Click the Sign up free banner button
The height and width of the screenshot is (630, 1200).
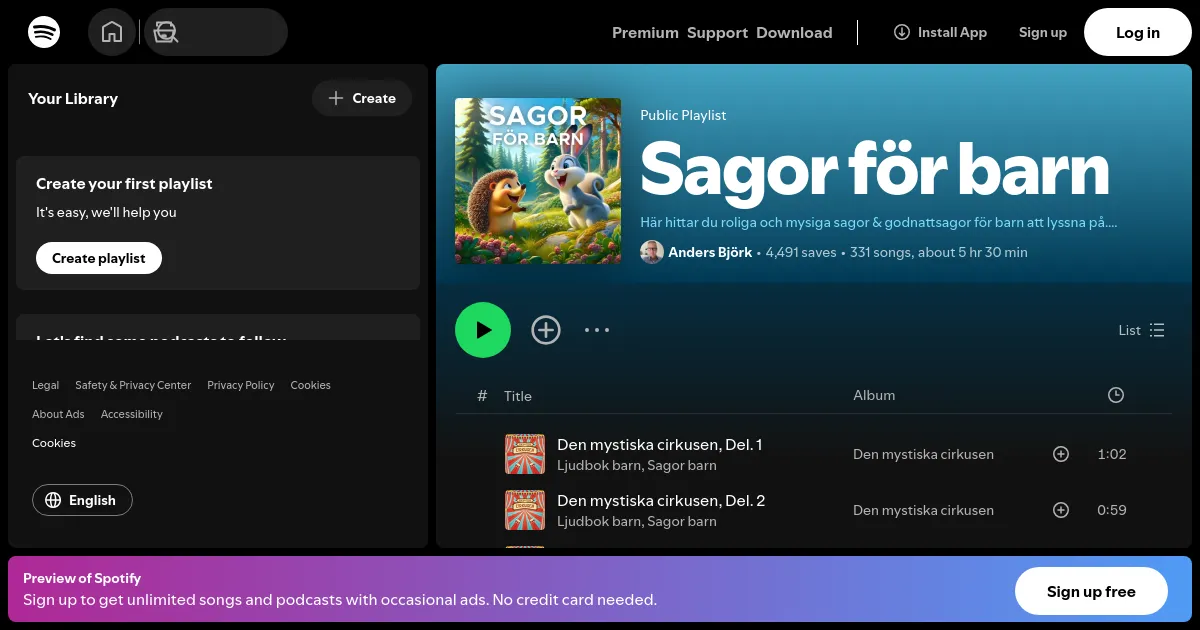pyautogui.click(x=1091, y=591)
